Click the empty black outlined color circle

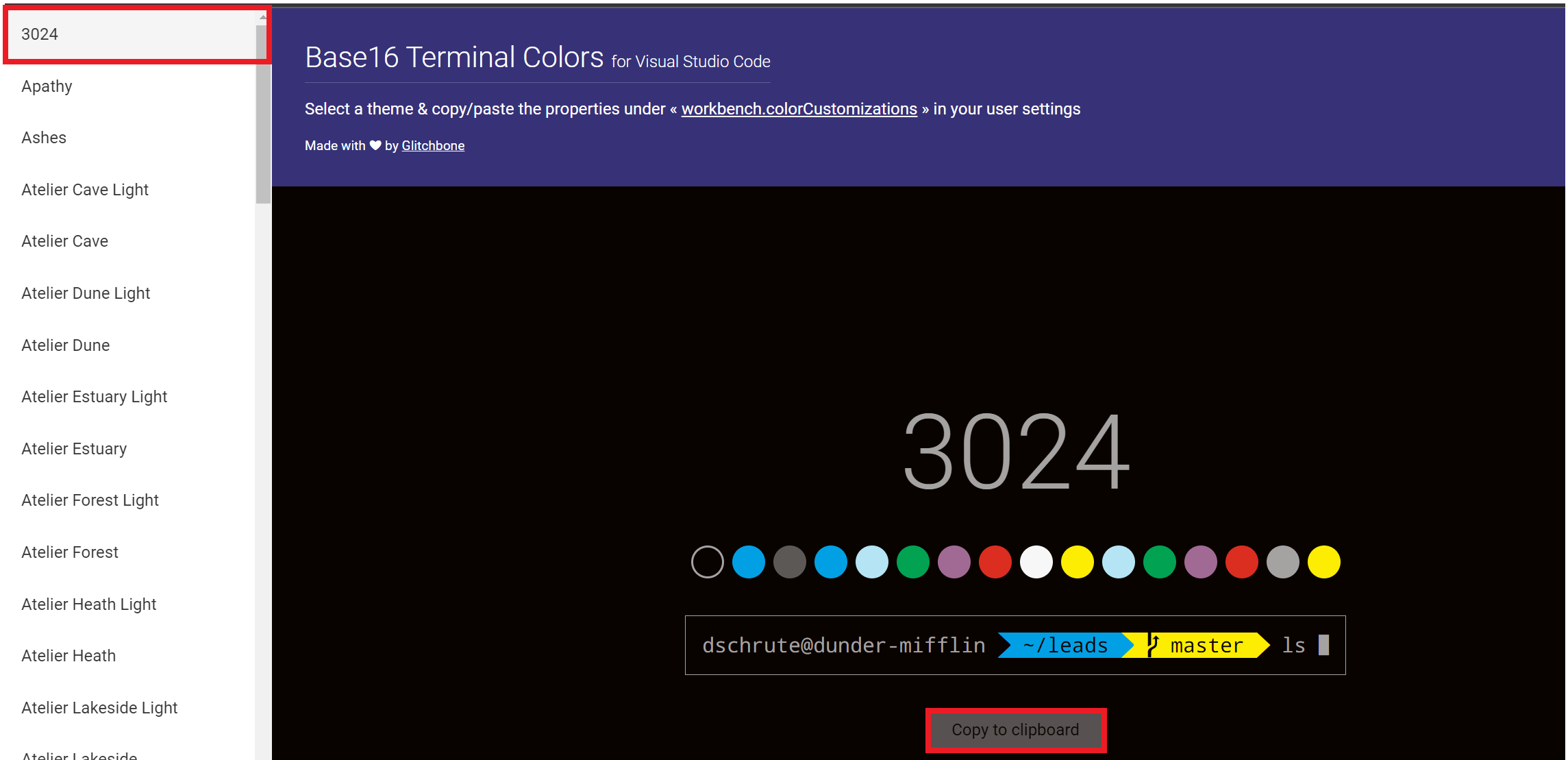pos(707,562)
